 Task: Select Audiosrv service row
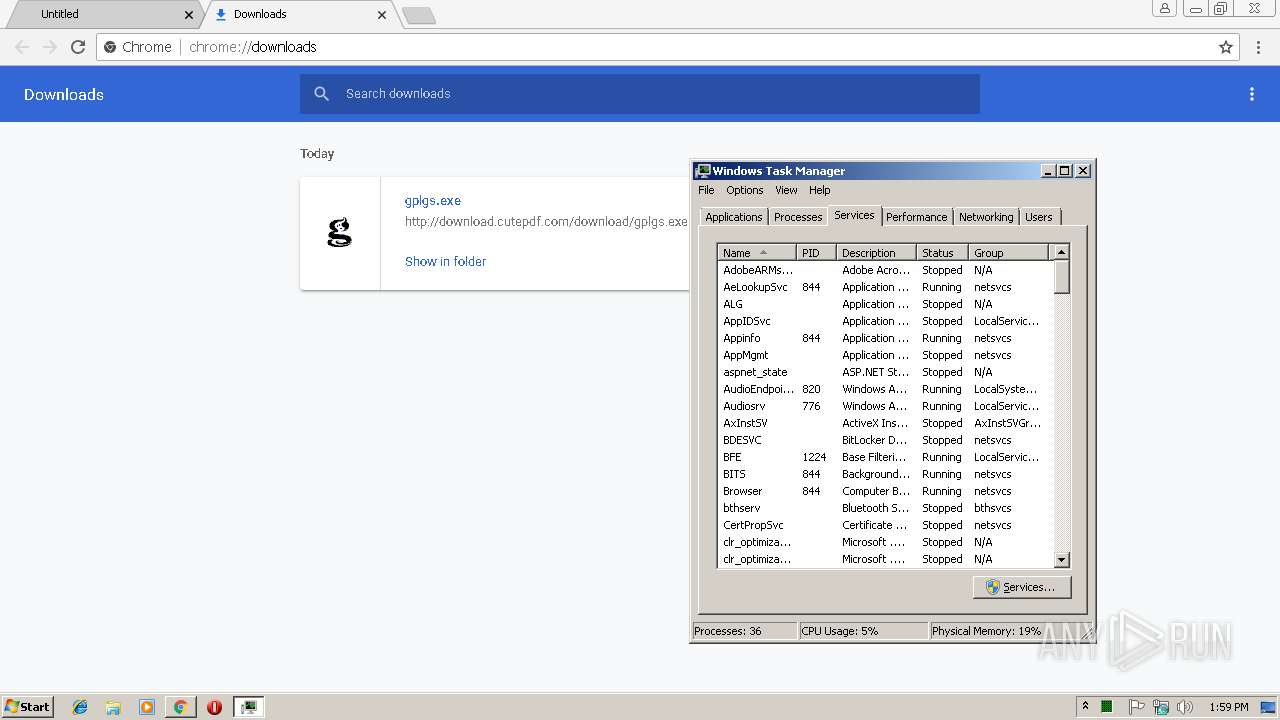click(x=885, y=406)
